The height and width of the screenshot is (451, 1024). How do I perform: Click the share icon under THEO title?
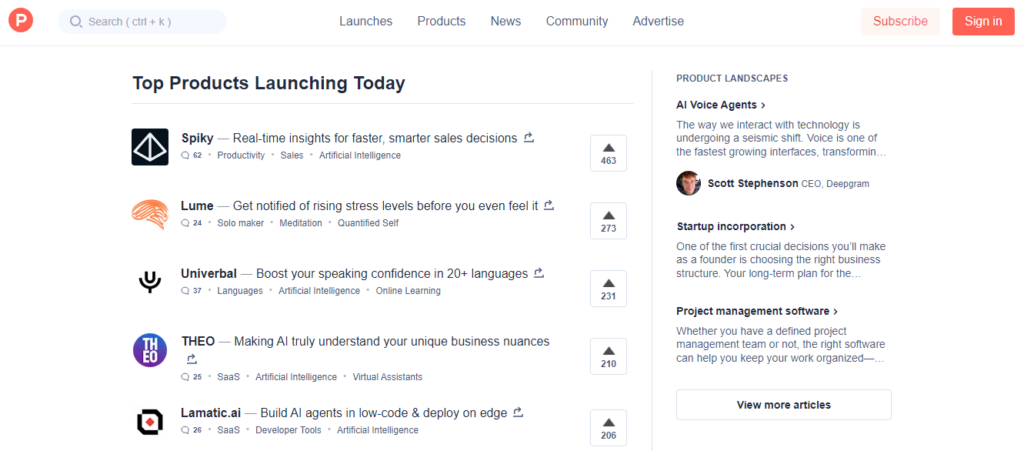(191, 359)
